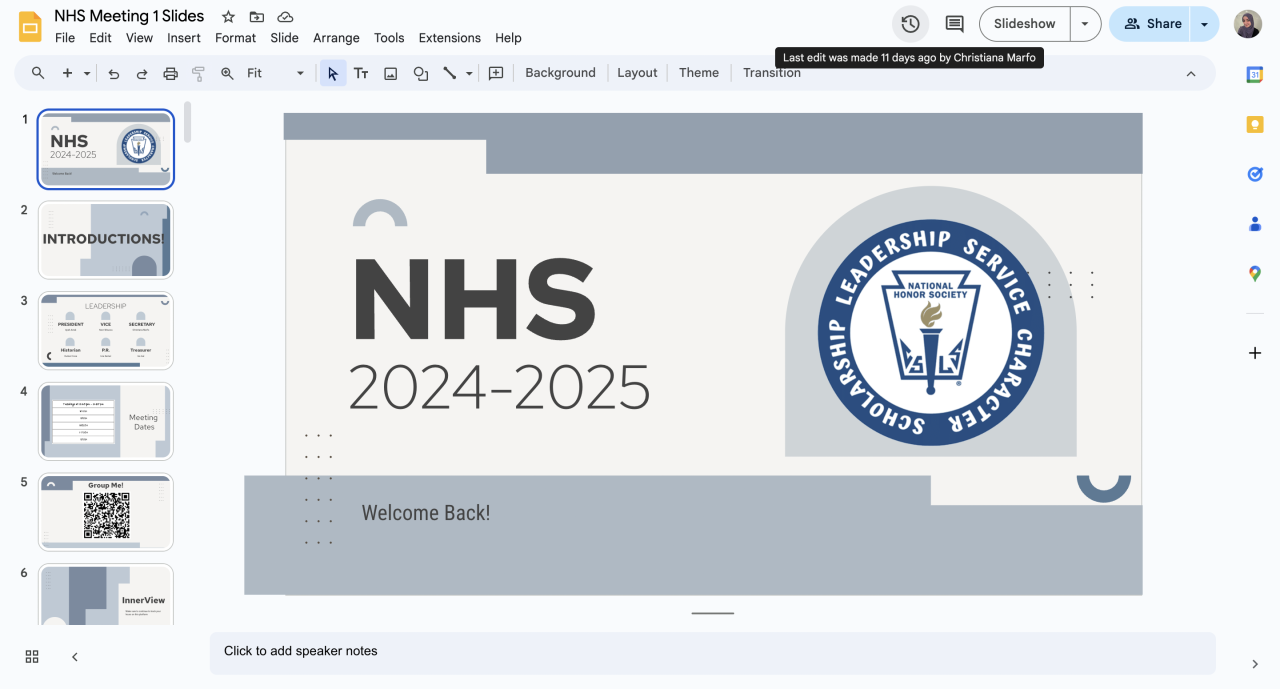Screen dimensions: 1280x689
Task: Open Share options dropdown arrow
Action: point(1205,24)
